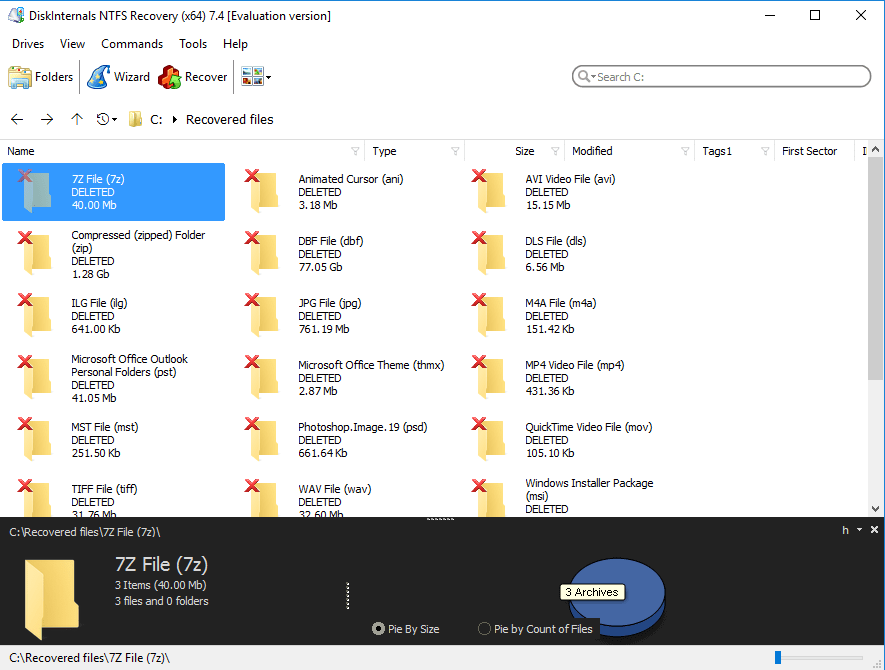Select Pie By Size radio option
885x670 pixels.
(378, 629)
